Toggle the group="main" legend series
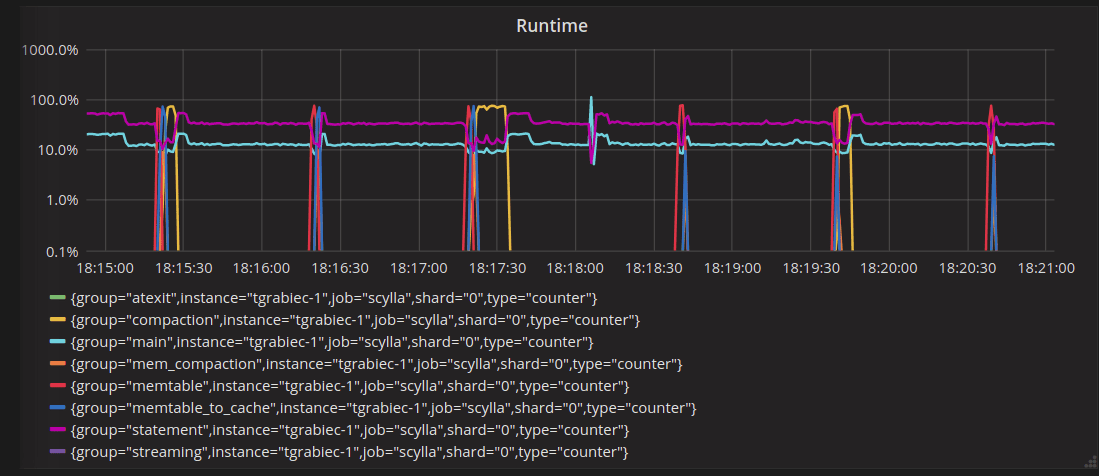1099x476 pixels. (x=332, y=341)
